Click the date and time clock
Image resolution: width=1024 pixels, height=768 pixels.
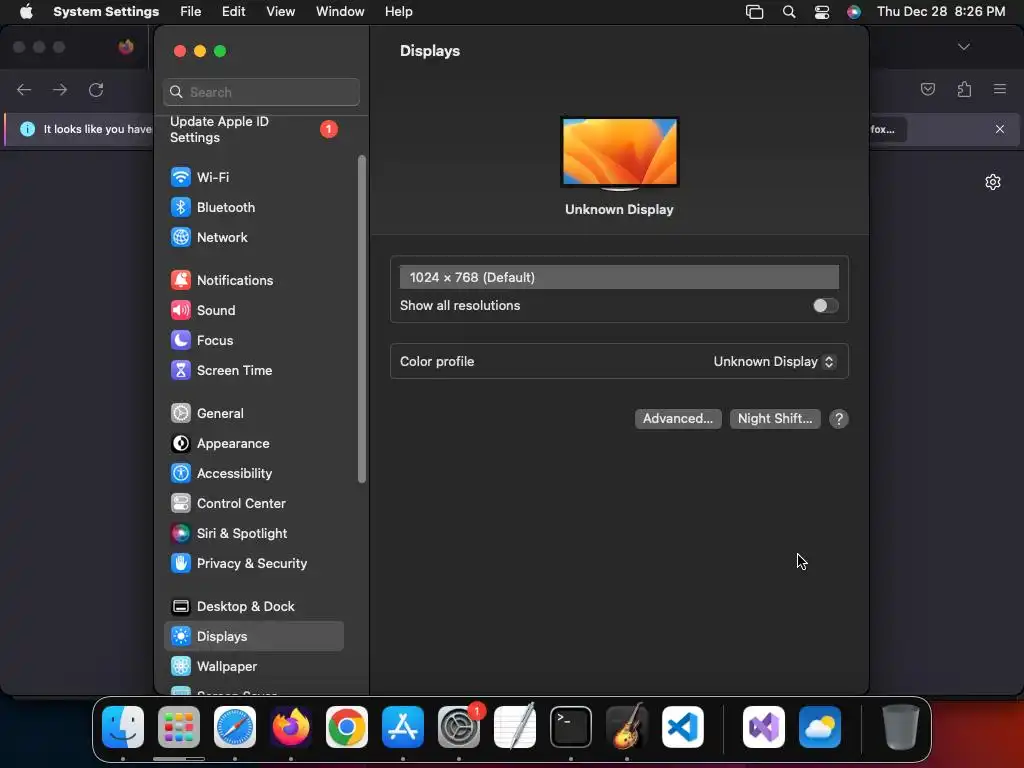(940, 12)
